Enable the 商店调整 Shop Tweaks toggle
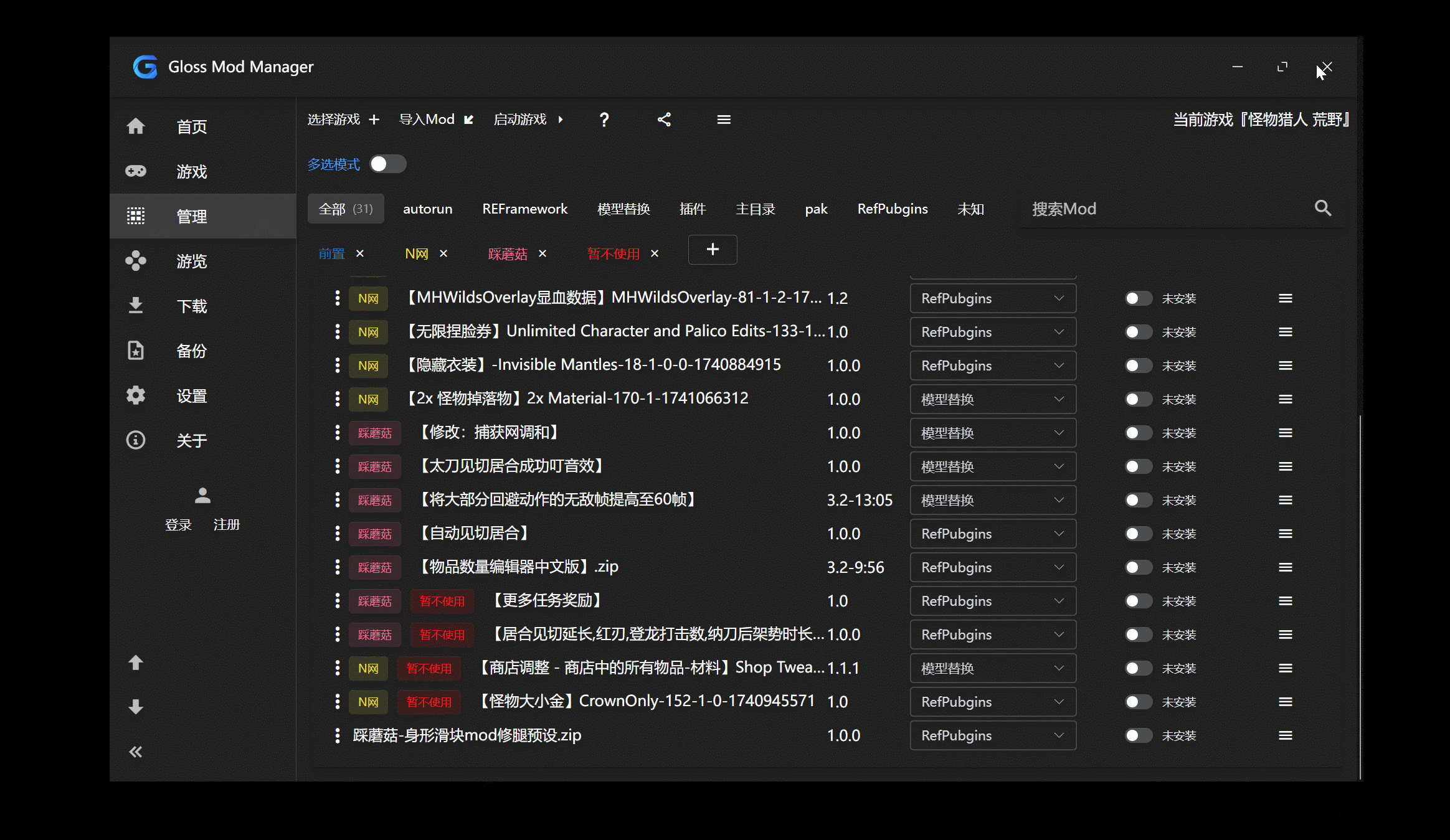This screenshot has width=1450, height=840. pos(1139,668)
